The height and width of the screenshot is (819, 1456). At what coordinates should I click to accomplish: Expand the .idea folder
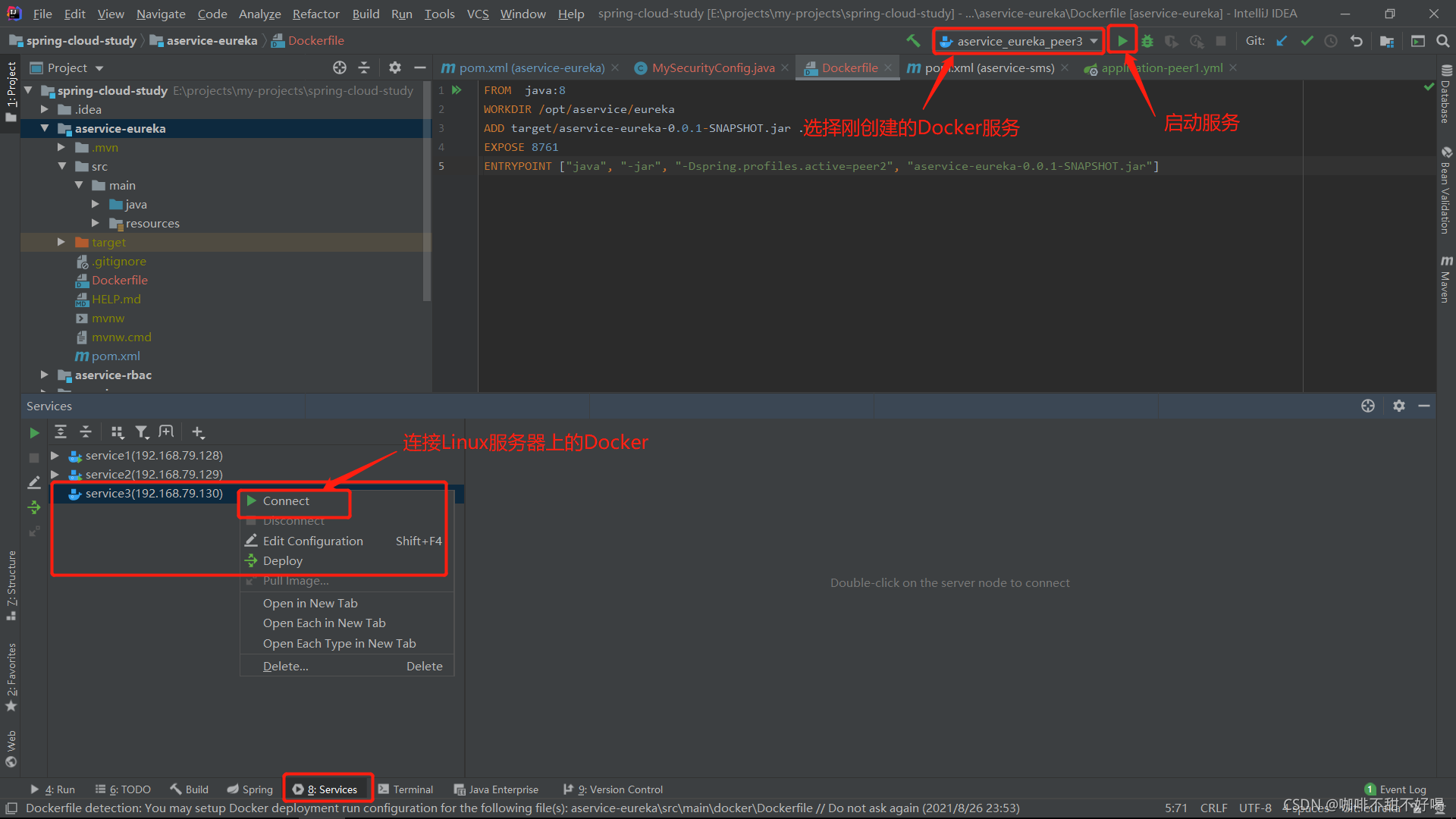coord(45,109)
